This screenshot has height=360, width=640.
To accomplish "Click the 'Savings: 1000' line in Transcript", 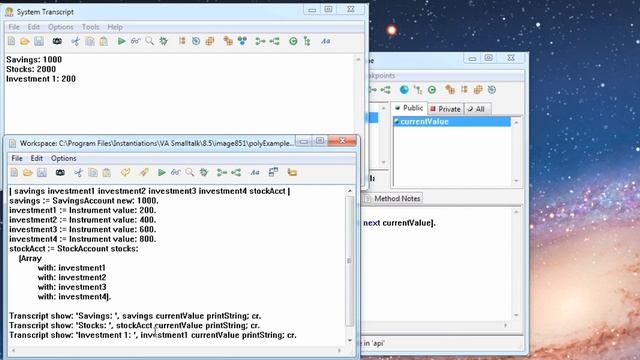I will click(x=34, y=60).
